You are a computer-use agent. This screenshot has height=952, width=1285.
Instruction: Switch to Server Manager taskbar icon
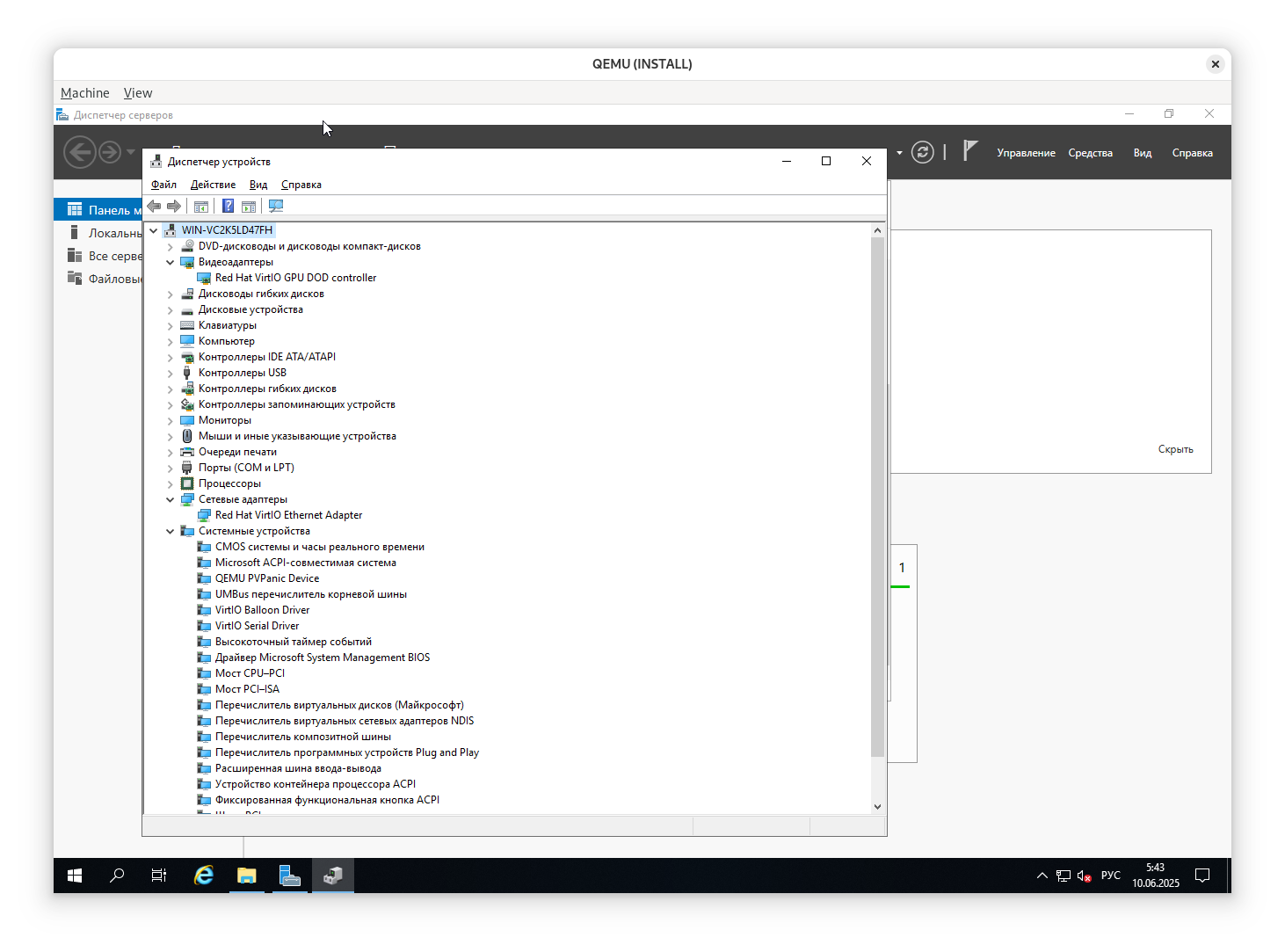point(290,876)
